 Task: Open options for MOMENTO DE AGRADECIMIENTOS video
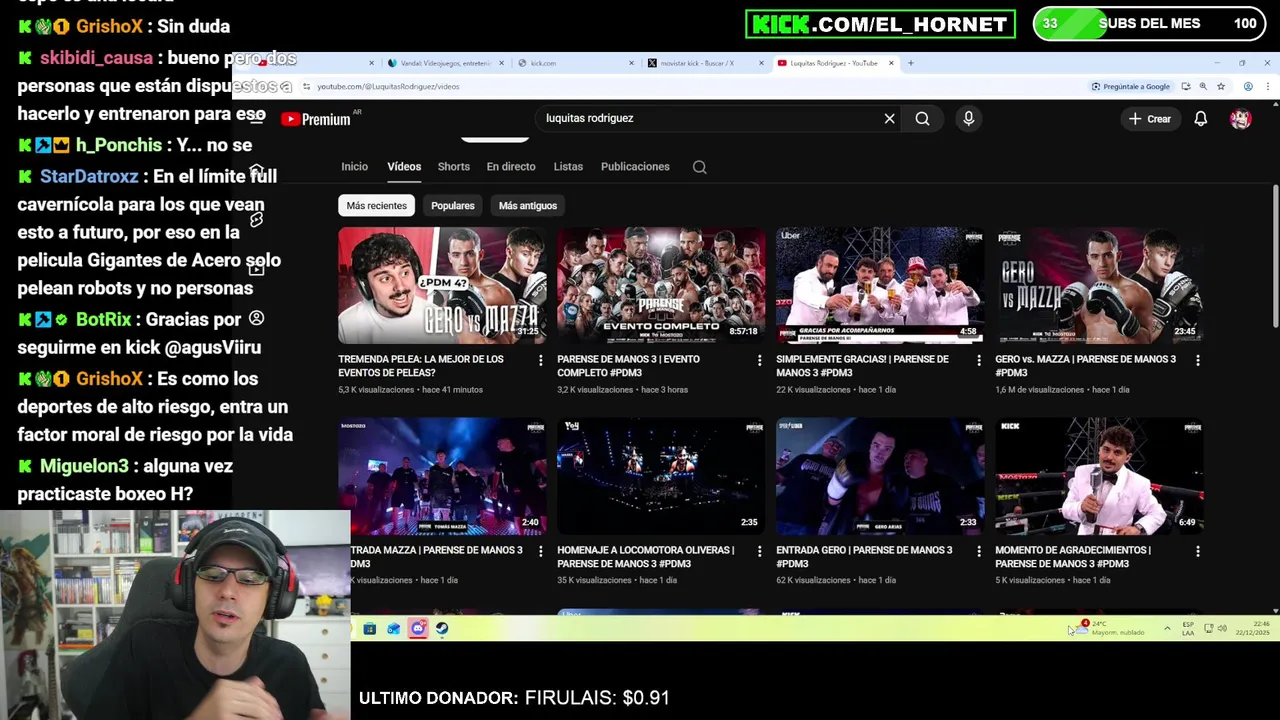click(1197, 551)
